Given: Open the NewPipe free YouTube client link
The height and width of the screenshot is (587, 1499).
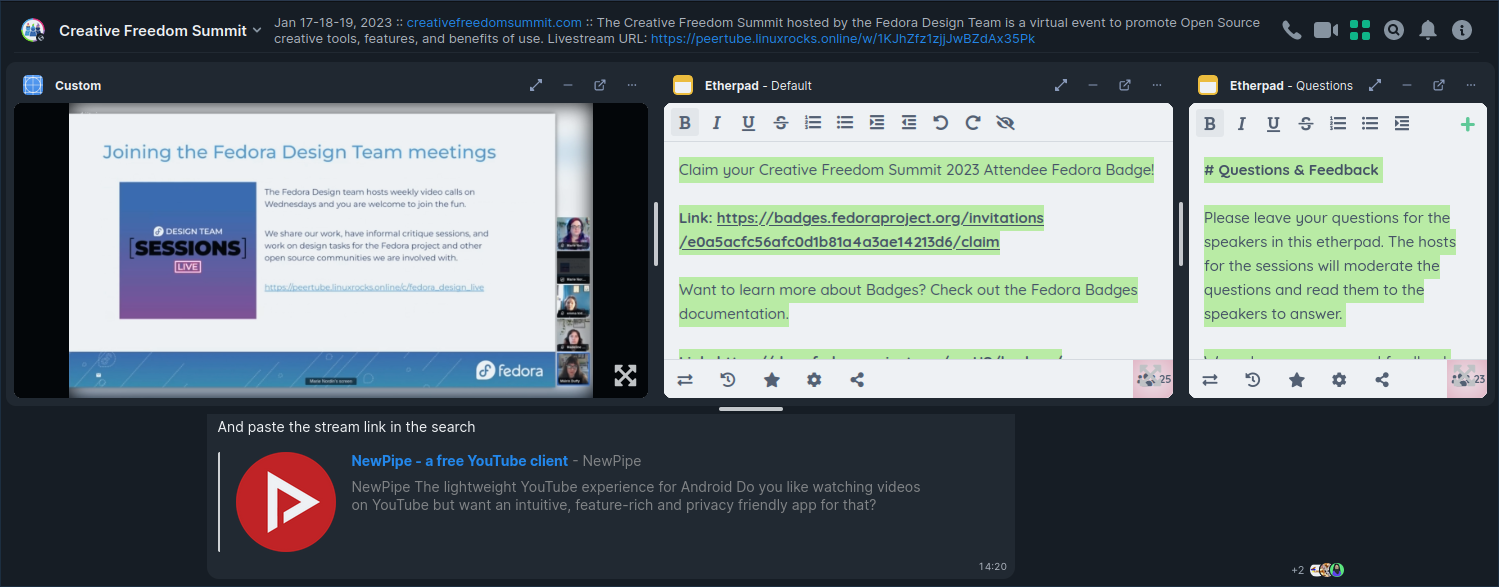Looking at the screenshot, I should click(x=459, y=461).
